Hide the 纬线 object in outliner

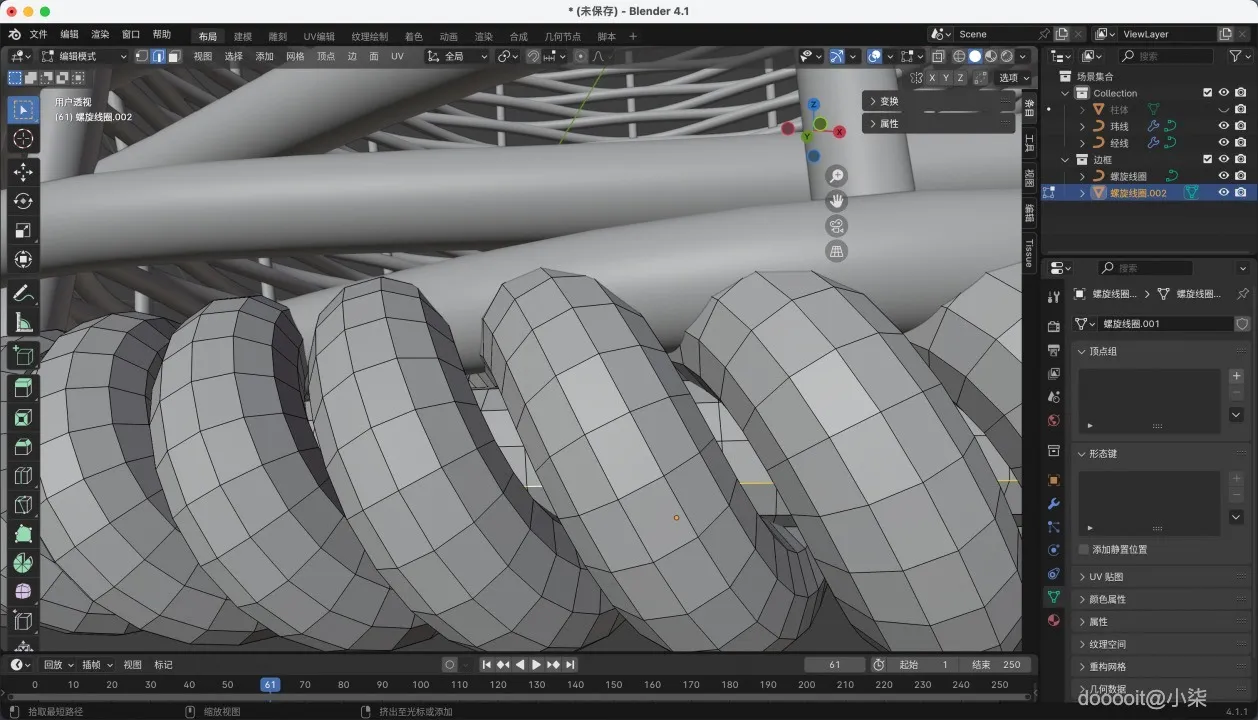coord(1223,126)
